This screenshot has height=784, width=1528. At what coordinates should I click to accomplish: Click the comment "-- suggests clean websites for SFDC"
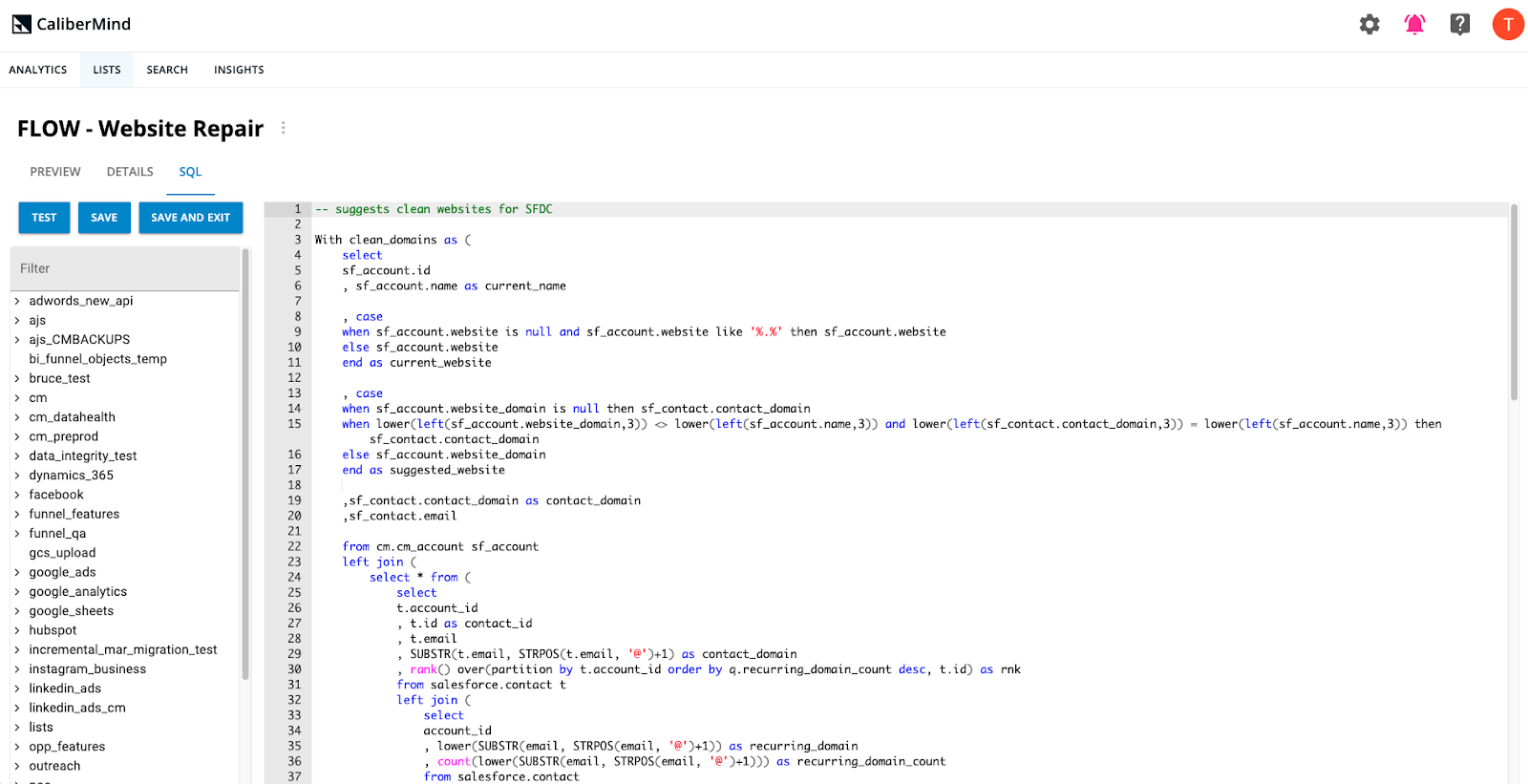[434, 209]
